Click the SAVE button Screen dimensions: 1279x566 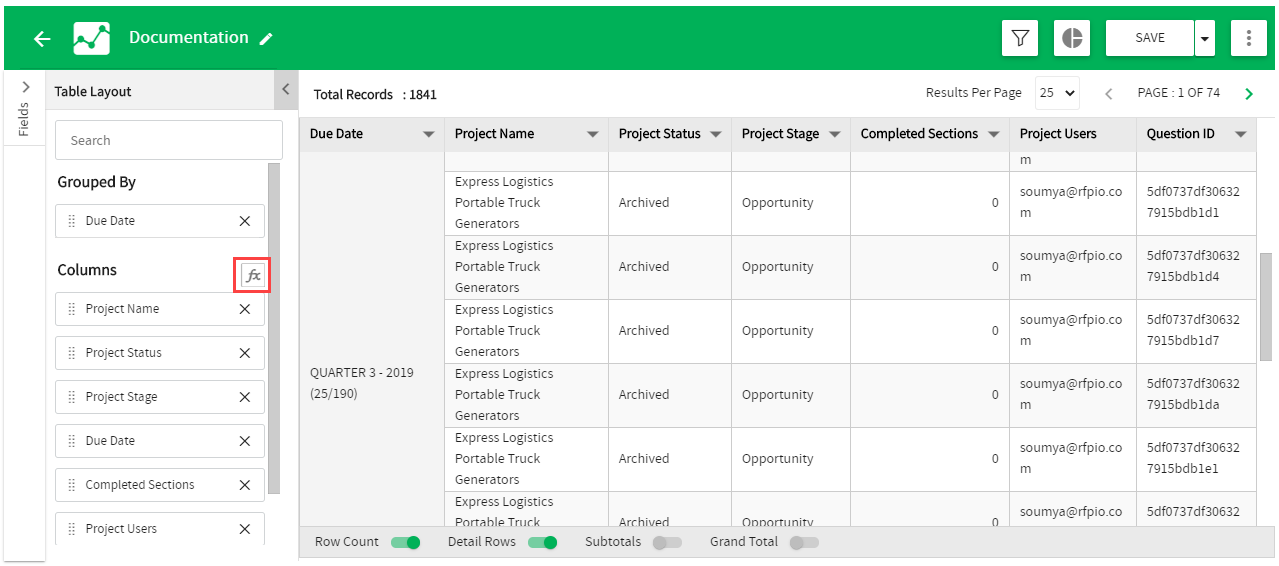1150,38
